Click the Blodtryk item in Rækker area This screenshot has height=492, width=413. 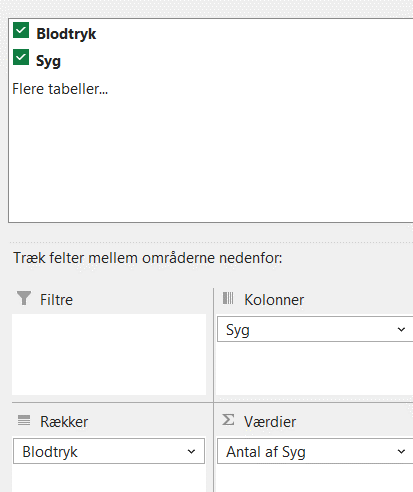click(x=109, y=451)
